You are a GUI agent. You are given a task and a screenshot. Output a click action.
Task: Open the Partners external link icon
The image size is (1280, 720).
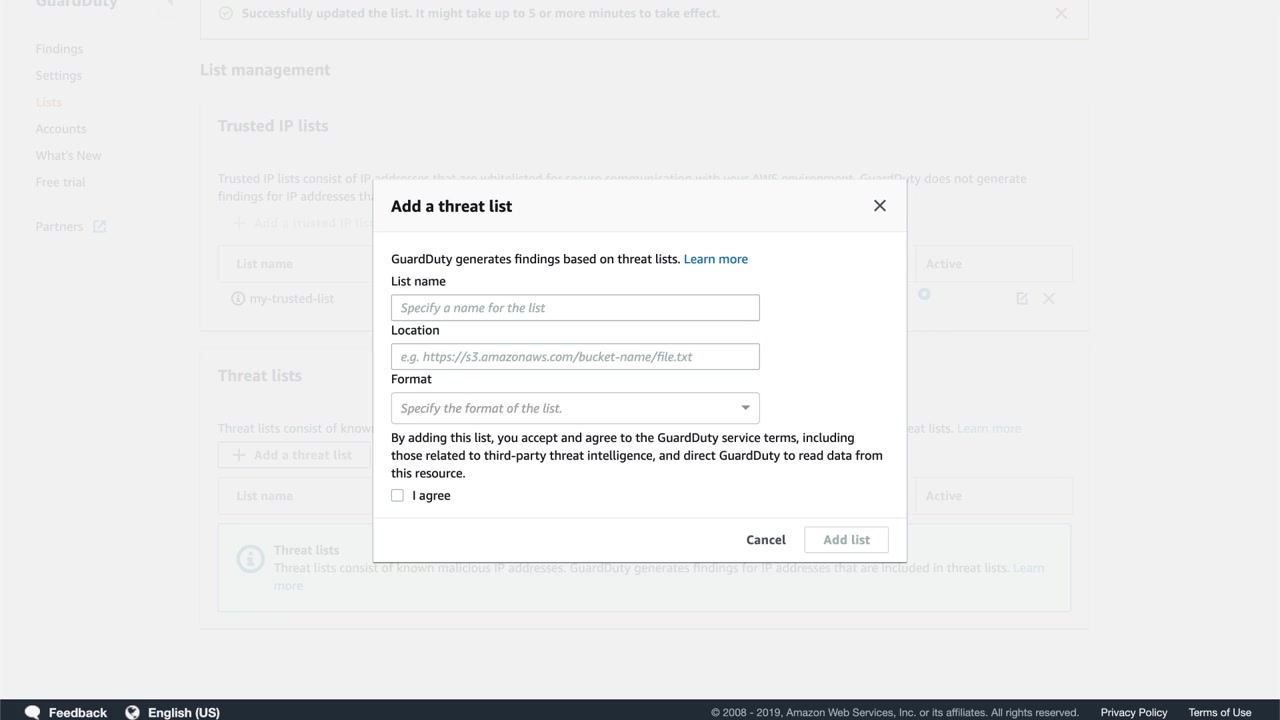pyautogui.click(x=99, y=227)
